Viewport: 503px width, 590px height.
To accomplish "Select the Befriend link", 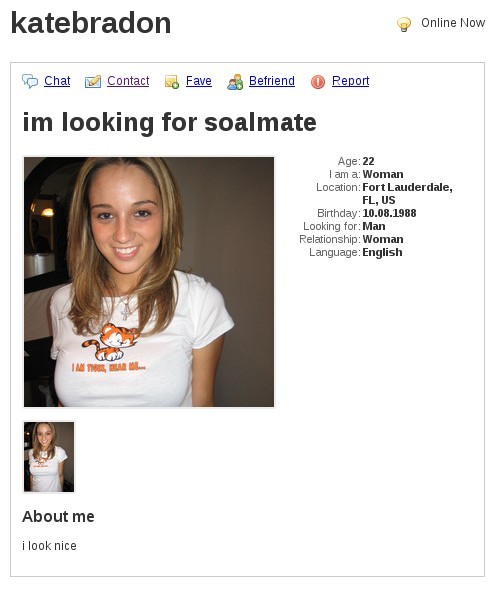I will pos(272,81).
